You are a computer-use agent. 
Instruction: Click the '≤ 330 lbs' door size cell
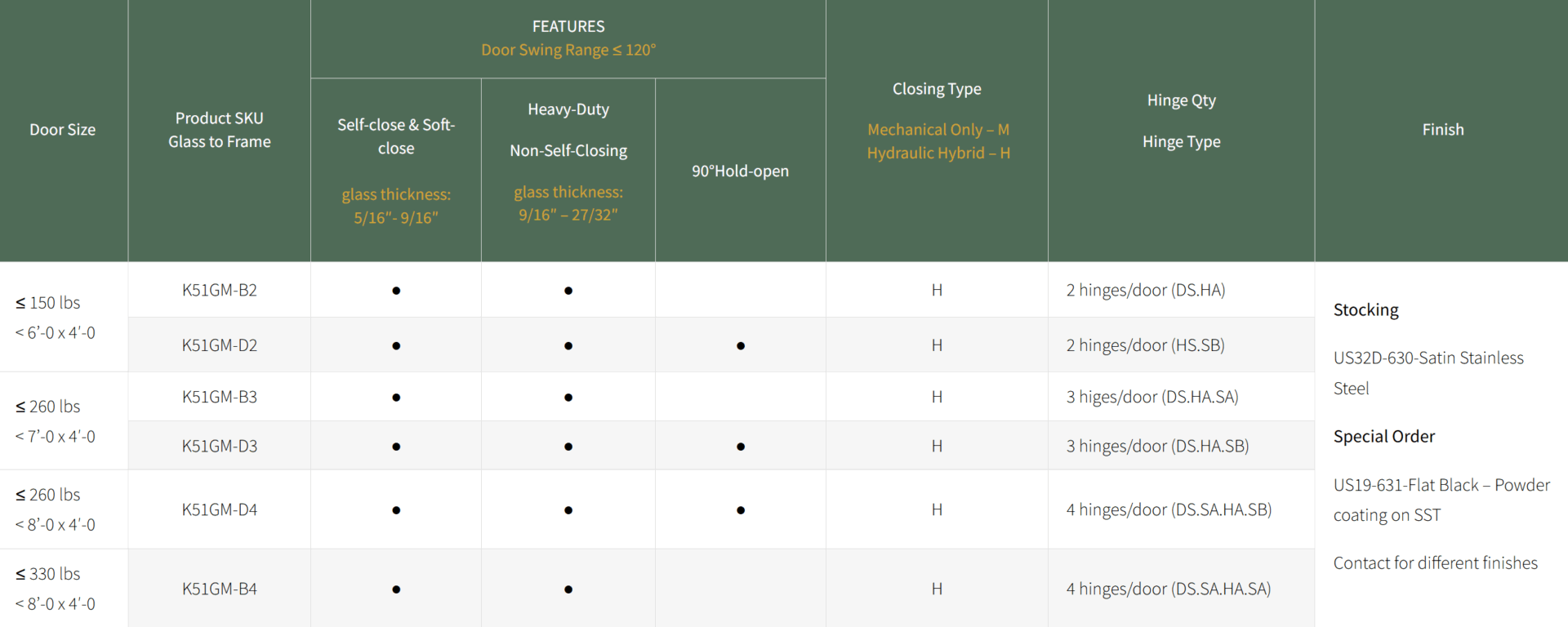48,575
